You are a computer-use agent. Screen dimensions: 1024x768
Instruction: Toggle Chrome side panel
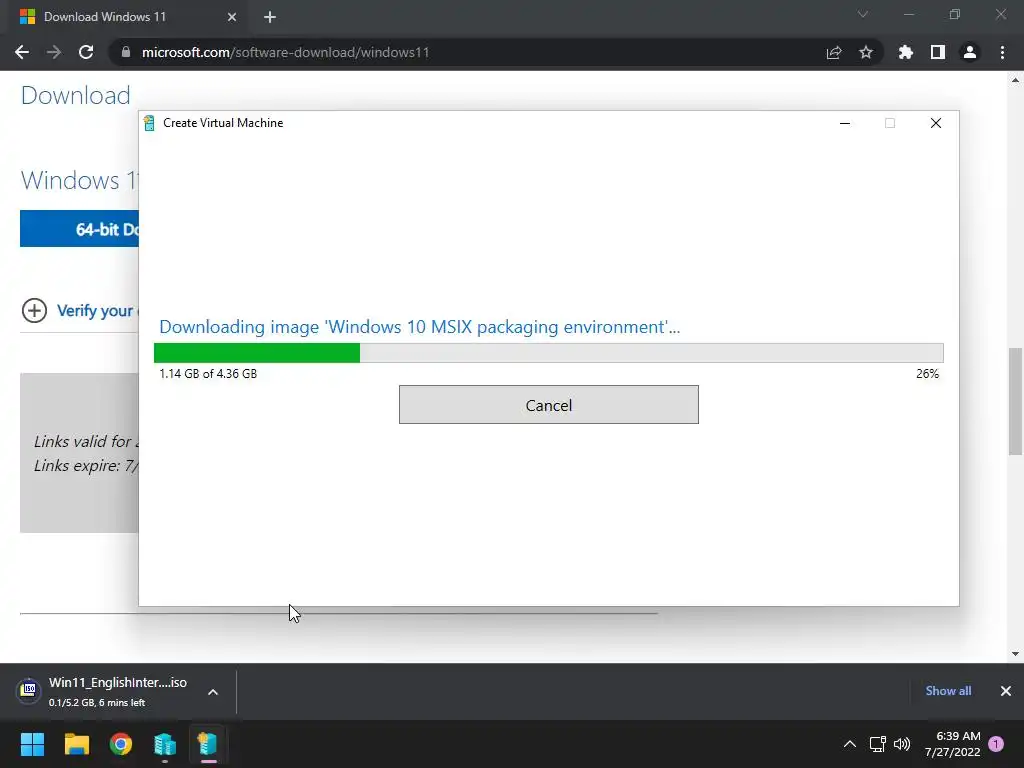pos(938,52)
